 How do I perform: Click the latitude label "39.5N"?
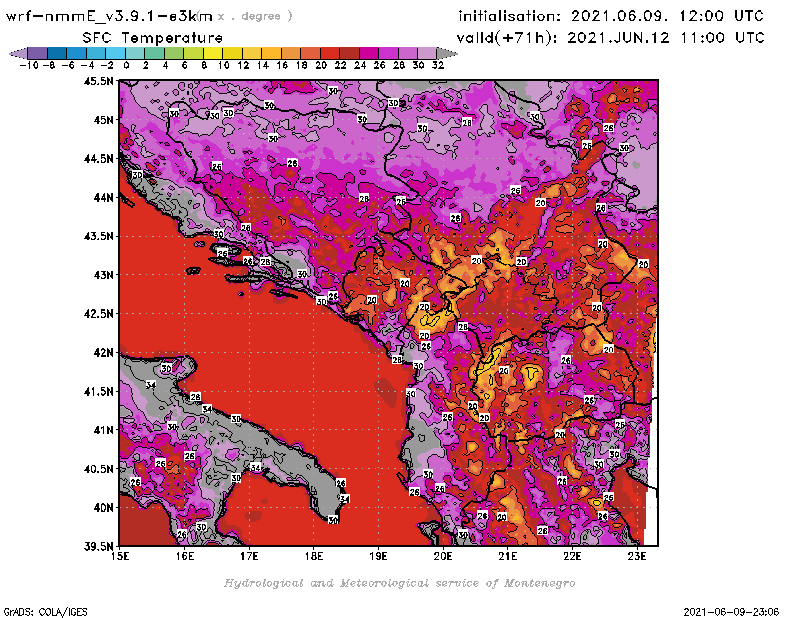[x=98, y=547]
